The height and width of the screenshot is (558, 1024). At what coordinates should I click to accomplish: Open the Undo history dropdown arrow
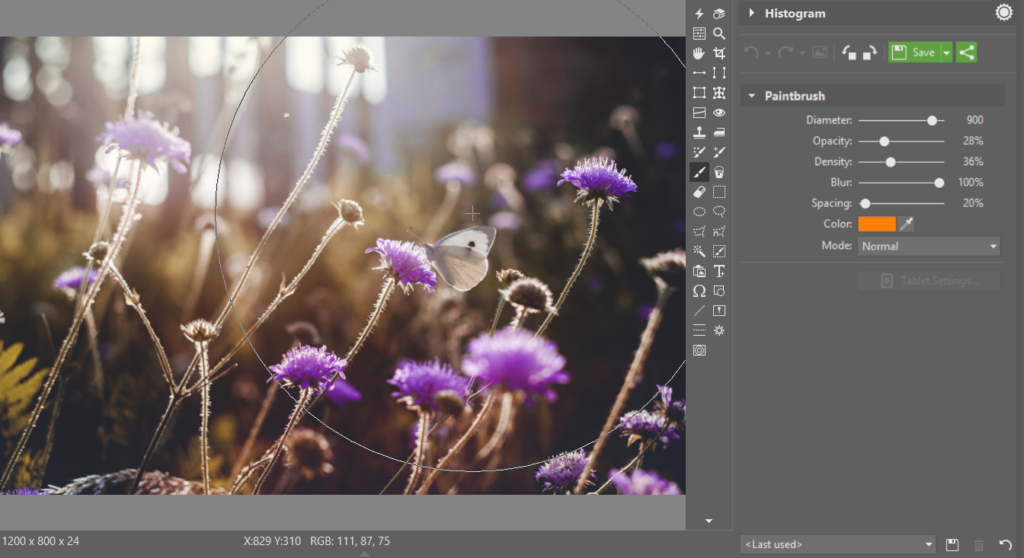click(768, 53)
